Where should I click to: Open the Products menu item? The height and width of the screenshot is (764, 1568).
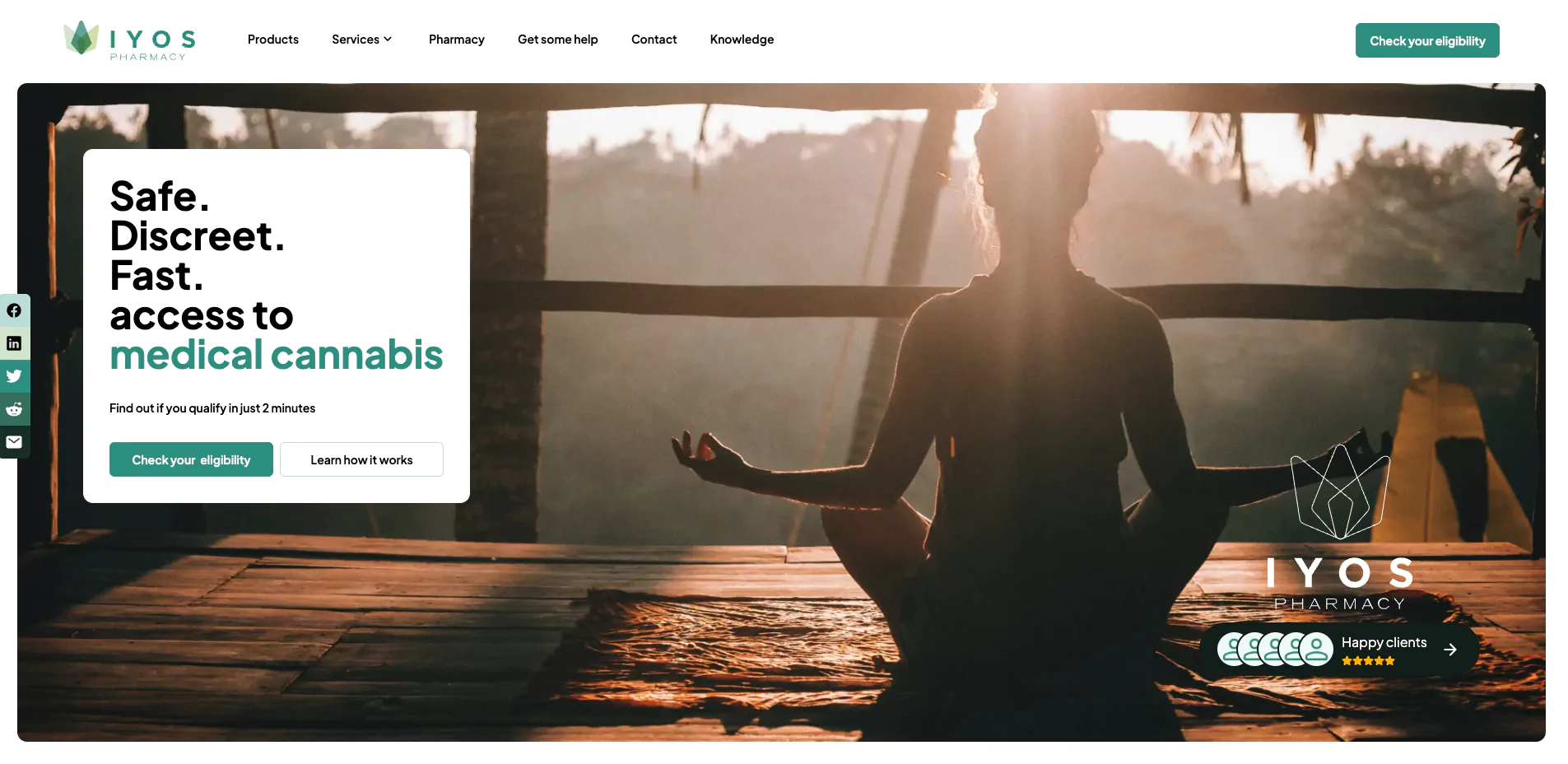(273, 40)
